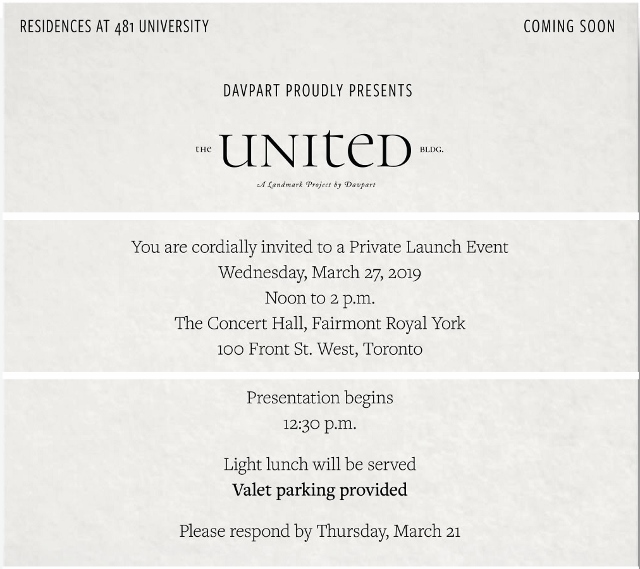Click the 'Presentation begins' text

320,398
